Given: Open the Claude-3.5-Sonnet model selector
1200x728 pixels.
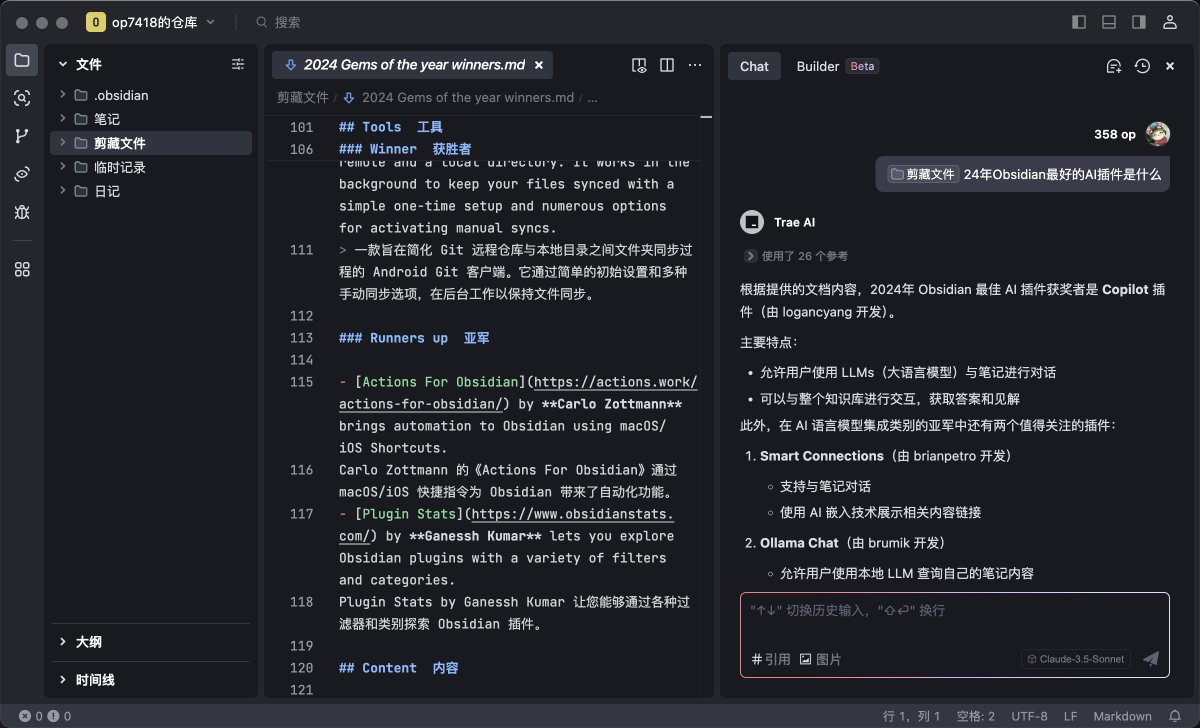Looking at the screenshot, I should coord(1076,659).
